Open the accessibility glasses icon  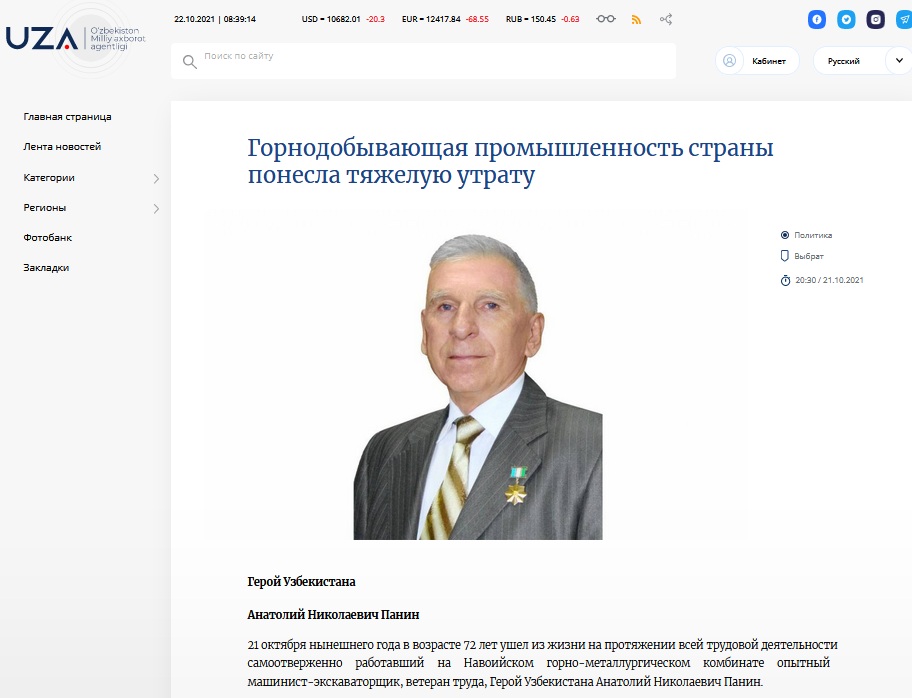tap(605, 19)
